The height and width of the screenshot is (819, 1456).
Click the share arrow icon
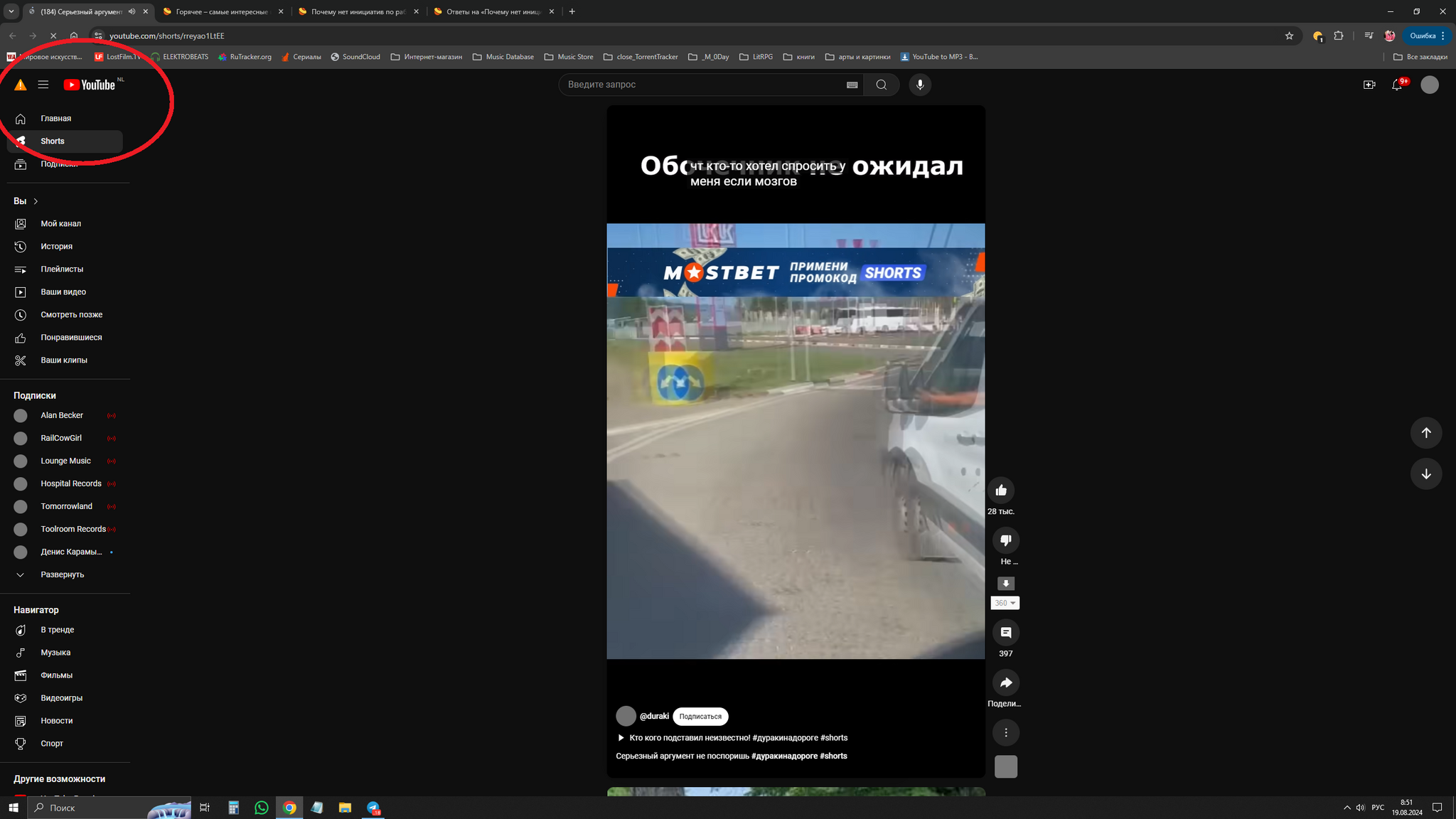click(x=1005, y=682)
